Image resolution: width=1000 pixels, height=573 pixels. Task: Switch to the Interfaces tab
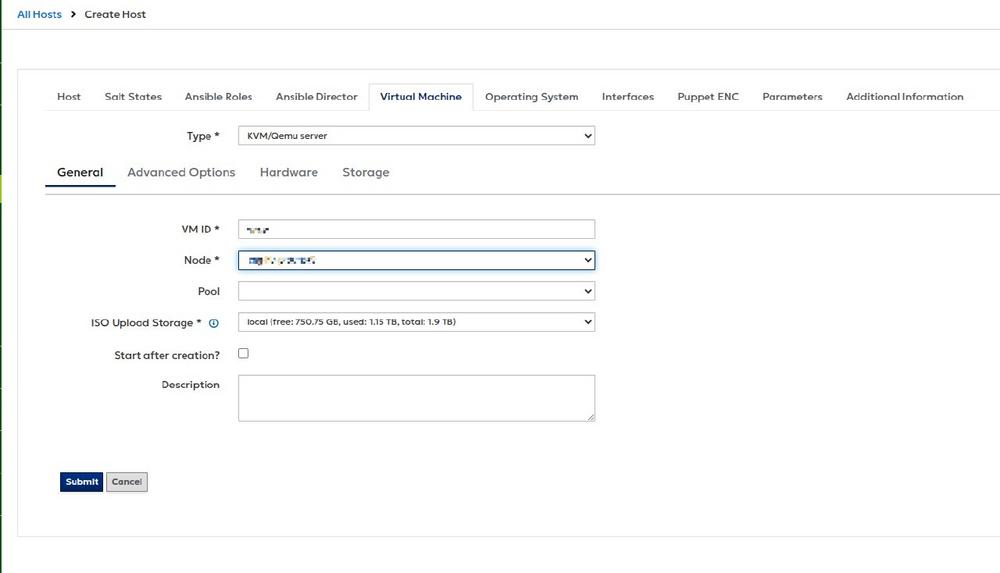point(628,96)
